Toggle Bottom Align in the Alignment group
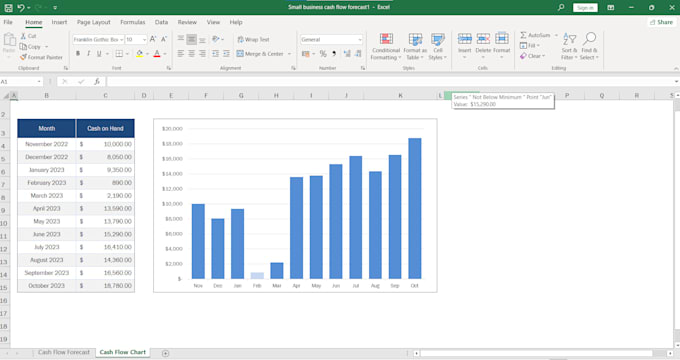The width and height of the screenshot is (680, 360). click(x=202, y=39)
